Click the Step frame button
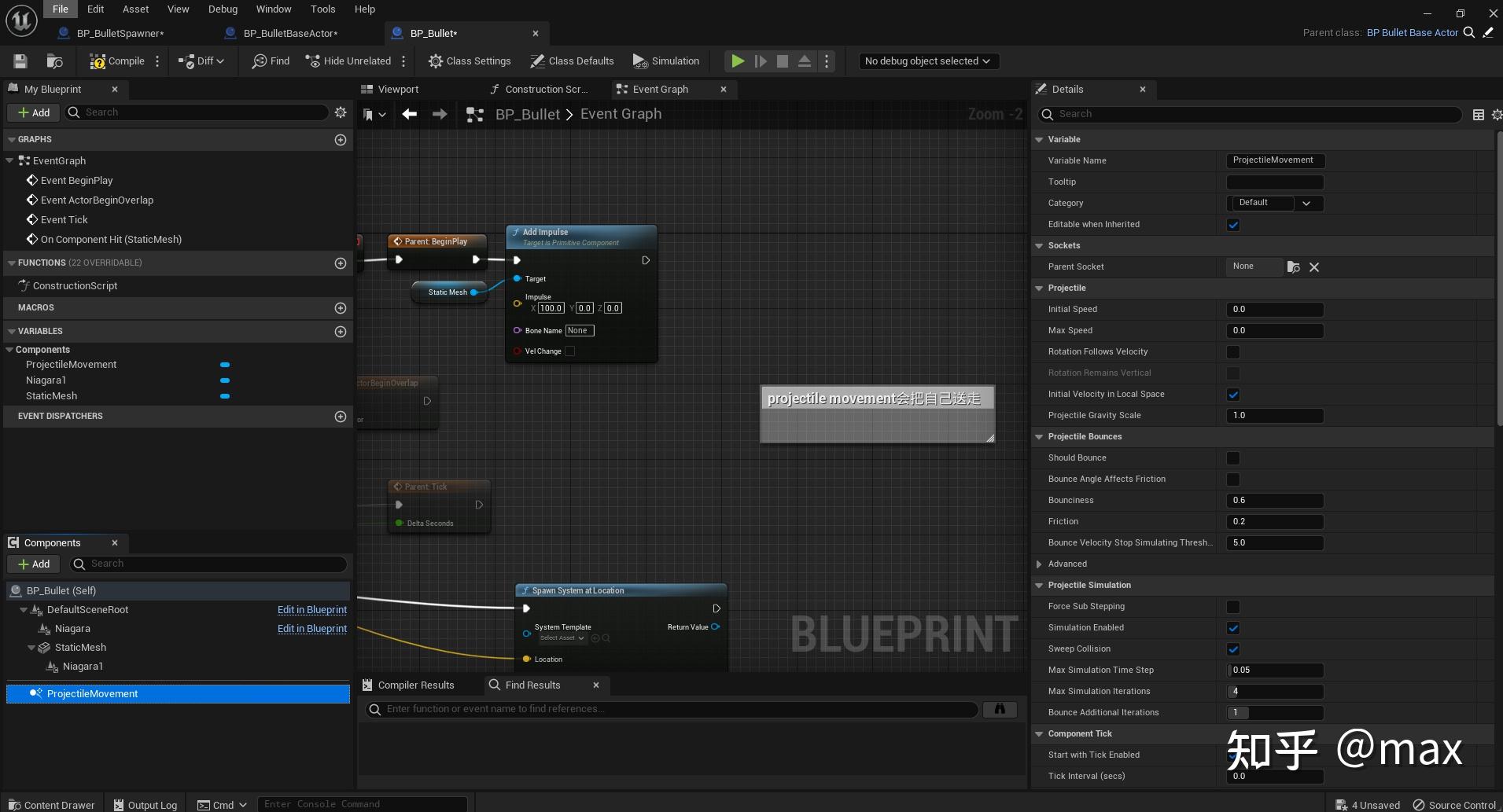This screenshot has height=812, width=1503. (761, 61)
